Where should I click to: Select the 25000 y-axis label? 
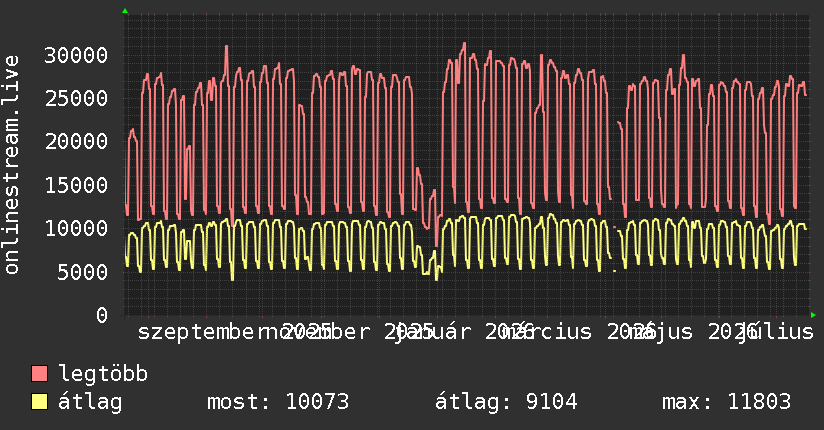click(x=76, y=98)
